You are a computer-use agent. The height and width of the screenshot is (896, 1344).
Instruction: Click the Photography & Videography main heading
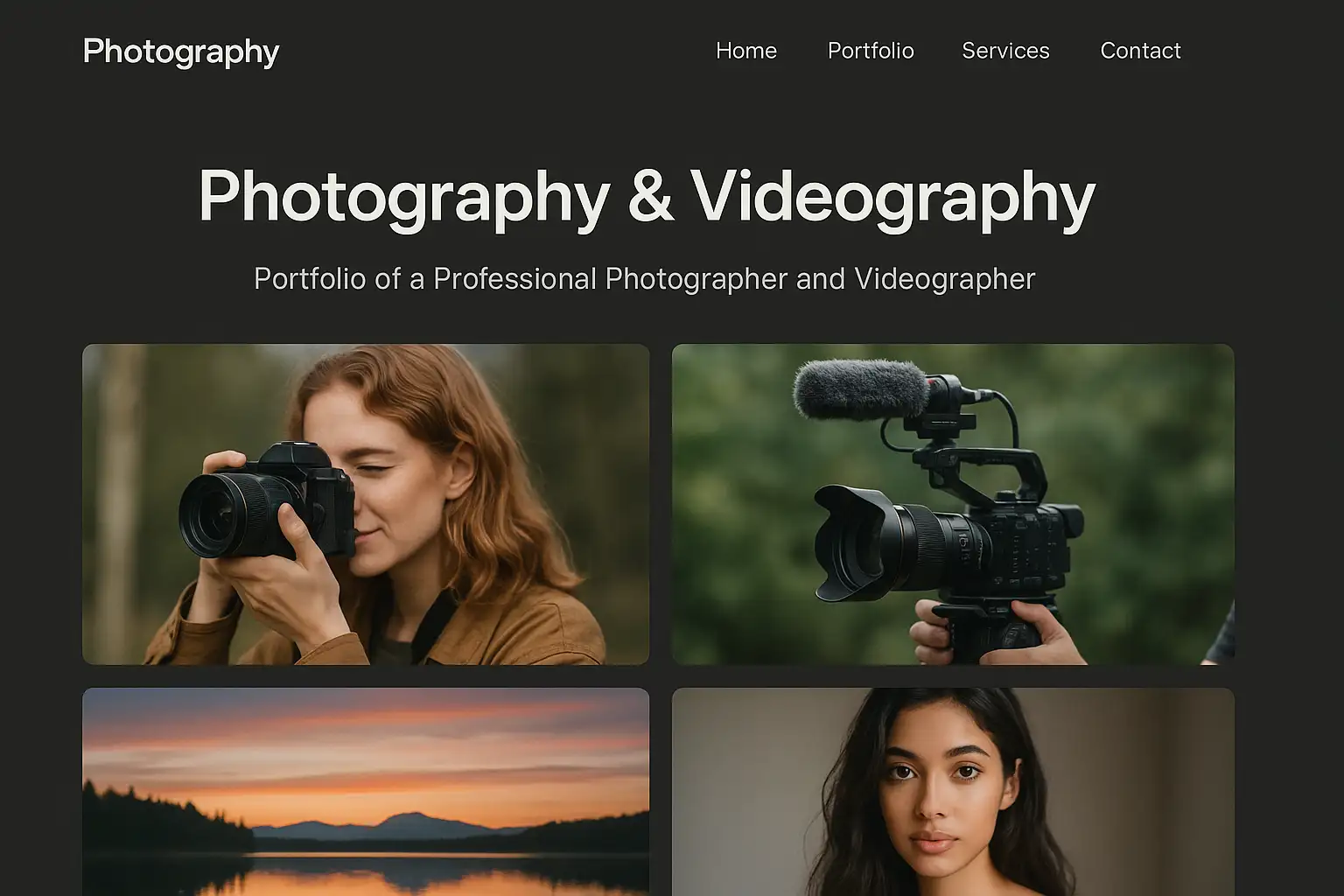tap(647, 196)
